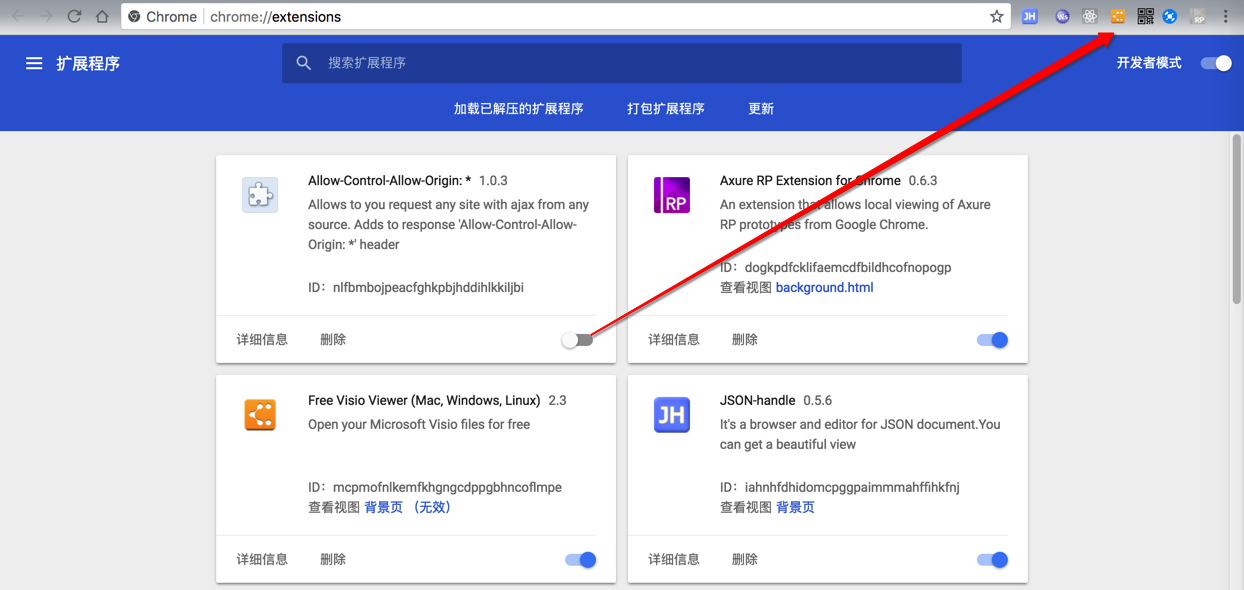Open the Chrome three-dot menu
This screenshot has height=590, width=1244.
(x=1226, y=17)
